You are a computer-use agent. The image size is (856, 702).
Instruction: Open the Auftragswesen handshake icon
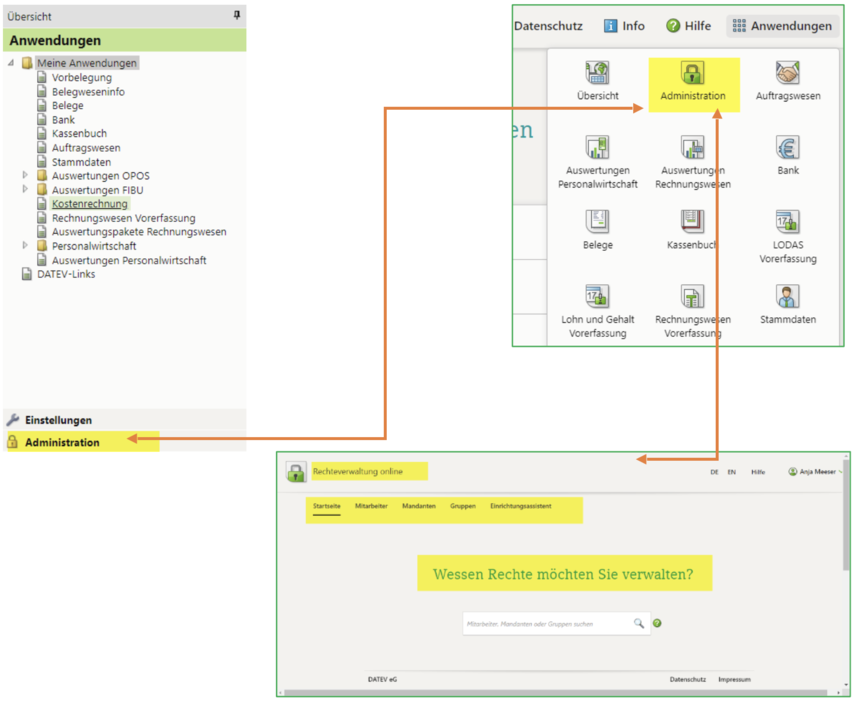pyautogui.click(x=787, y=73)
